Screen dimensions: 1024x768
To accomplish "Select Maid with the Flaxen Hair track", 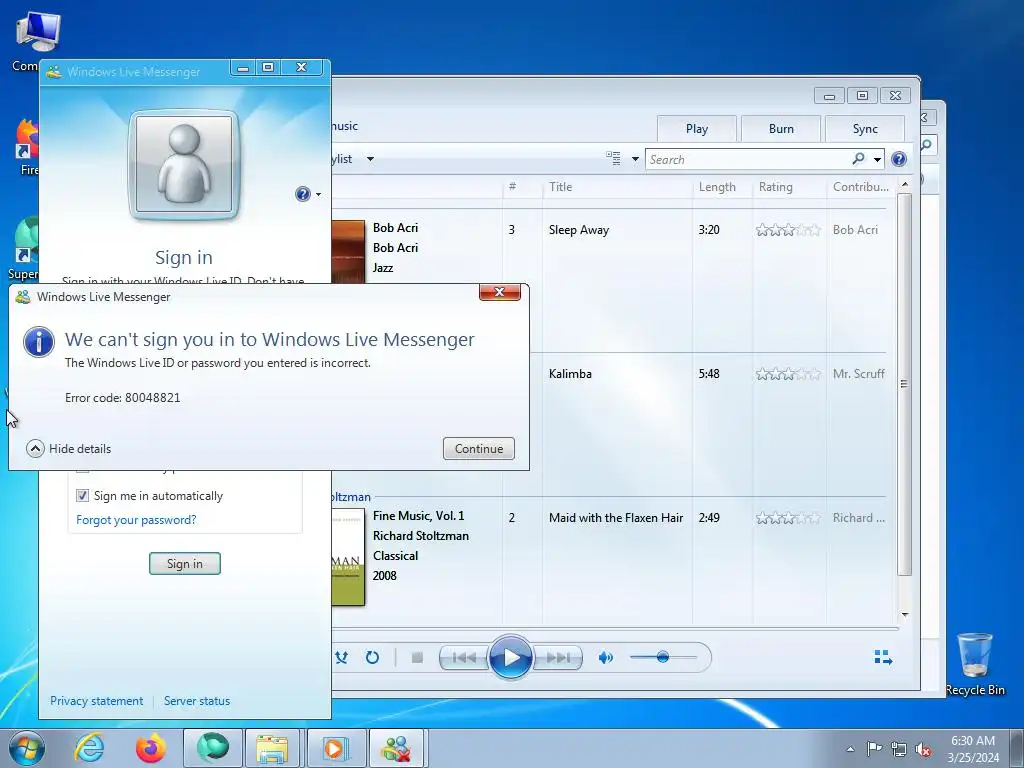I will coord(616,517).
